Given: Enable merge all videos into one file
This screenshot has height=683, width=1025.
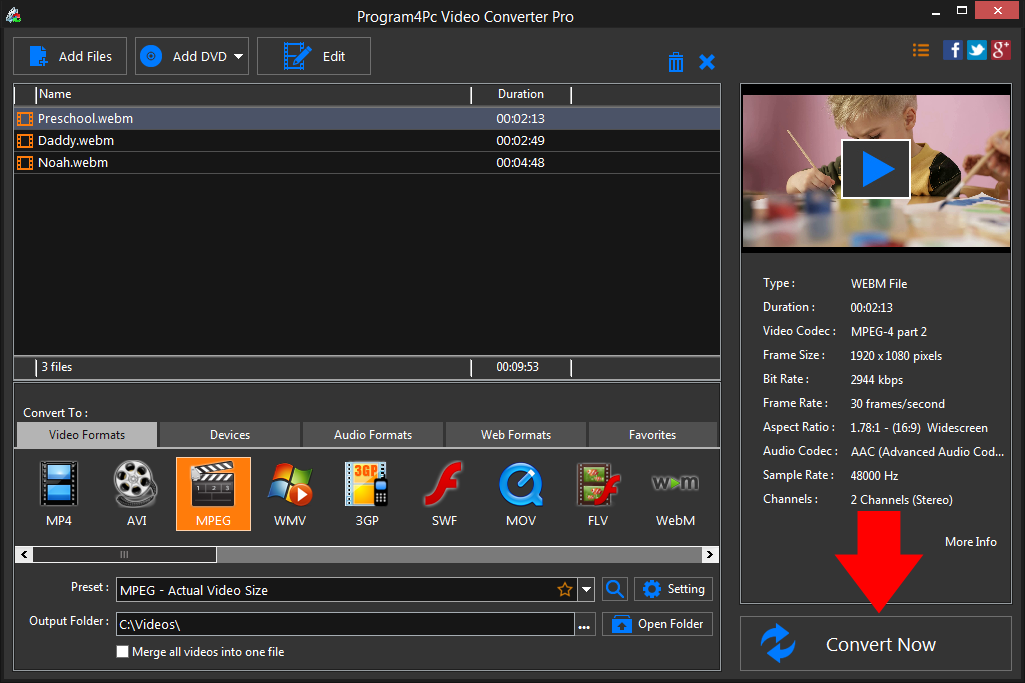Looking at the screenshot, I should 122,651.
